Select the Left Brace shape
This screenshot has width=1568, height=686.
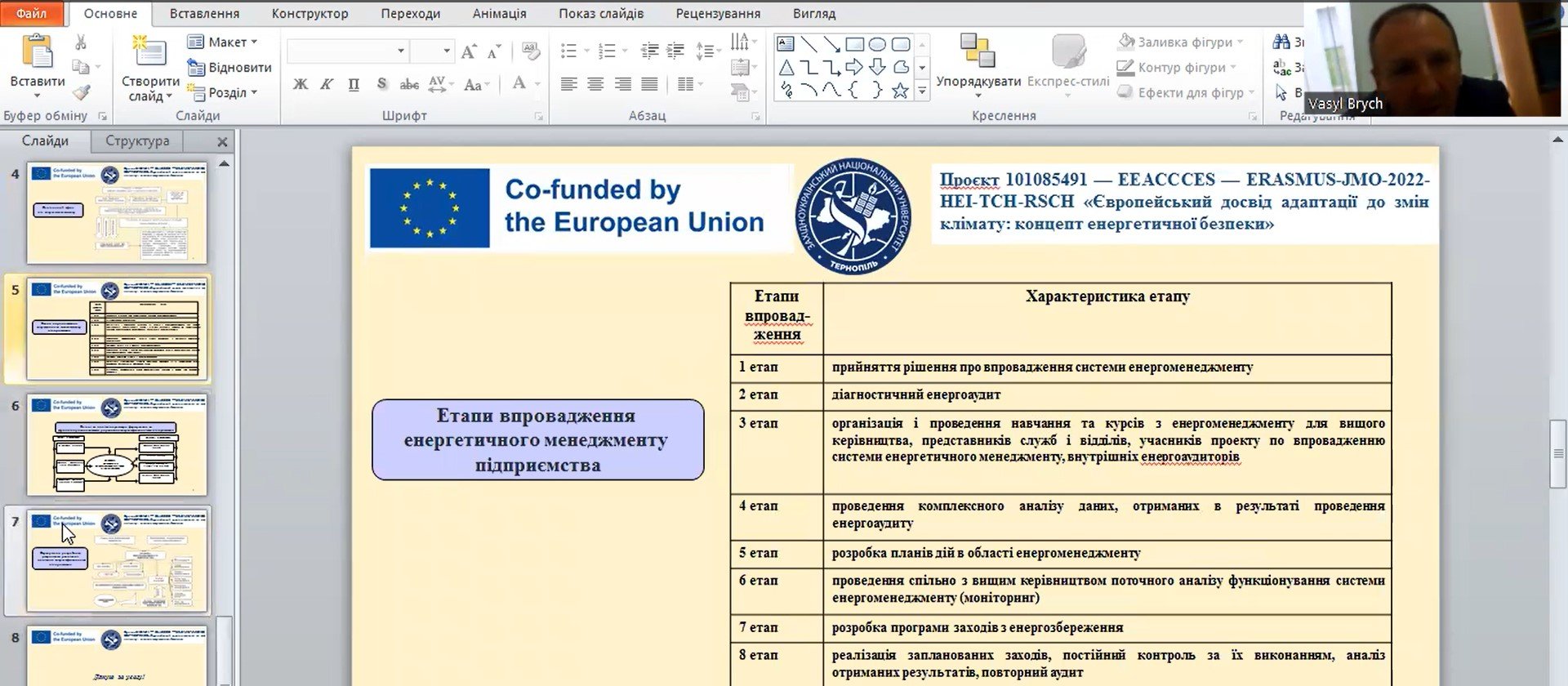854,90
